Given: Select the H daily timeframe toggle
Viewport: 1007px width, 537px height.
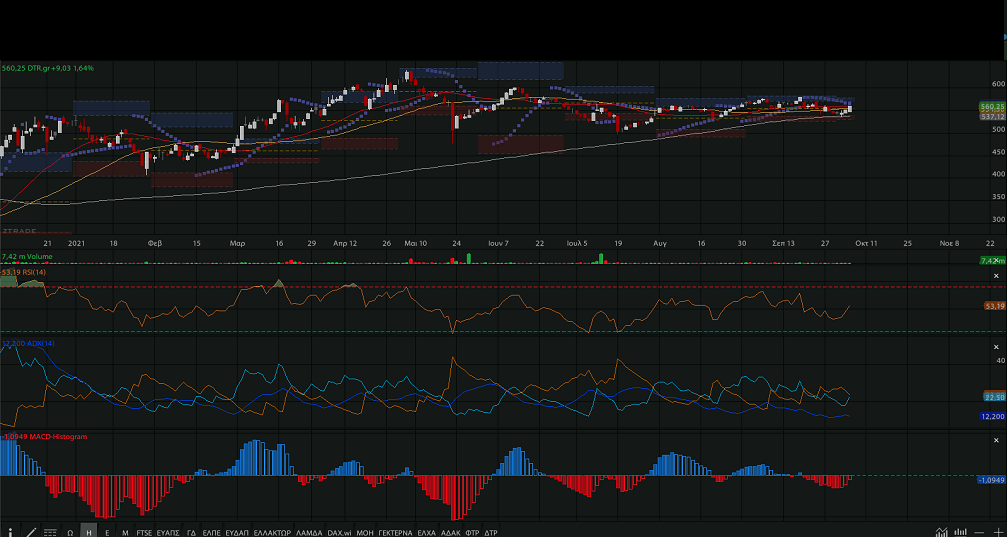Looking at the screenshot, I should pos(89,532).
